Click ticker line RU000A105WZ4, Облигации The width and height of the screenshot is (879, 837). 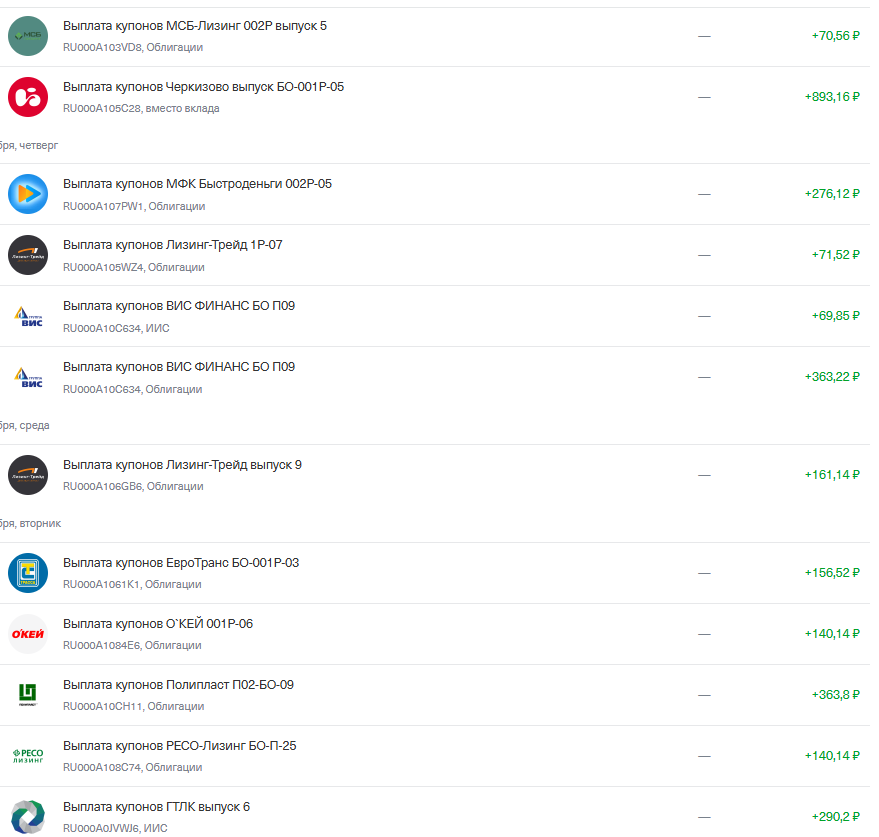tap(133, 267)
